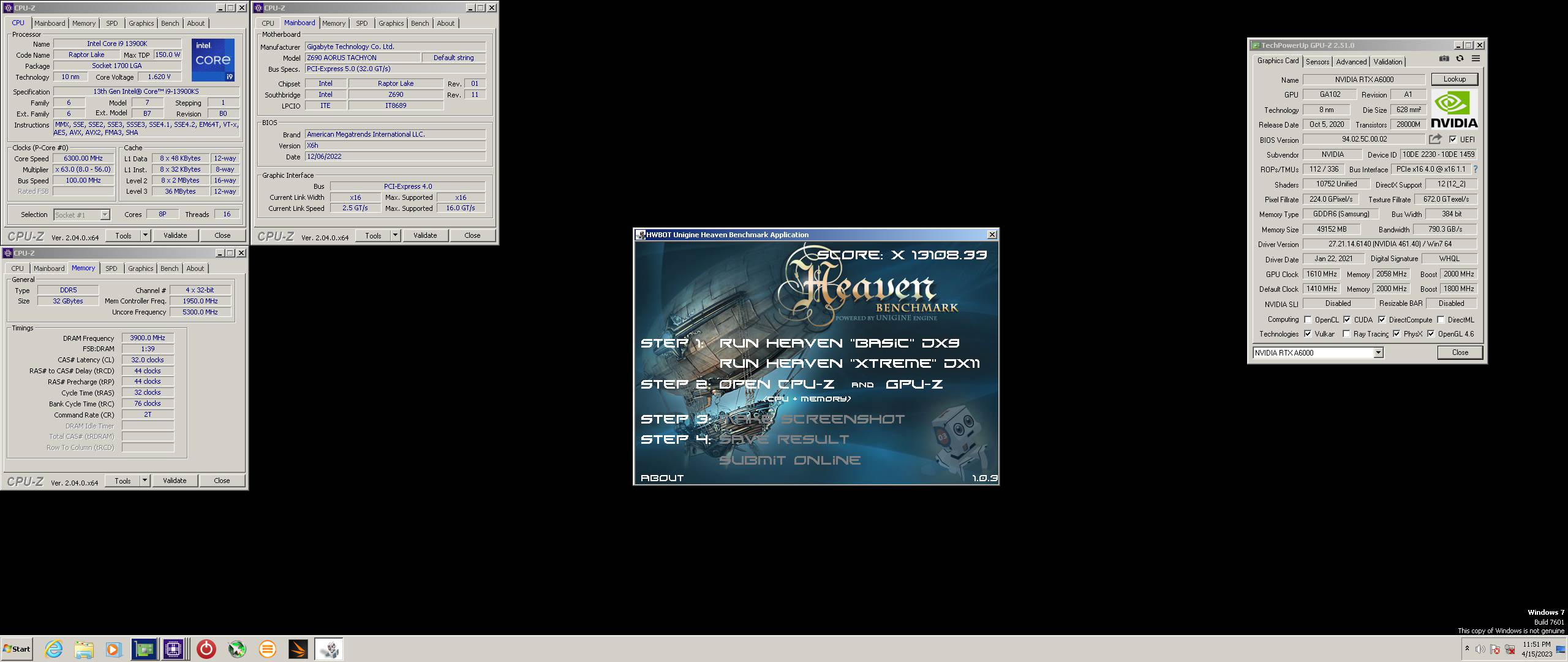Take a GPU-Z screenshot with camera icon
The height and width of the screenshot is (662, 1568).
[x=1444, y=59]
